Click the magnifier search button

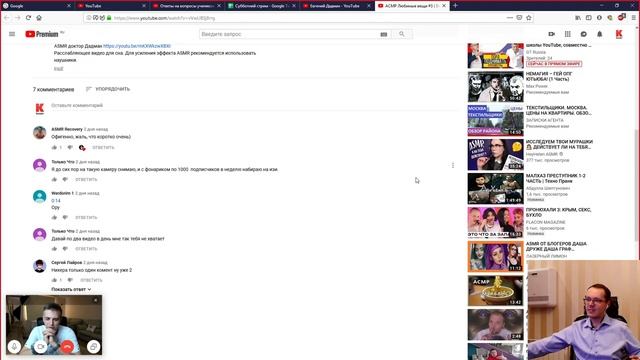(x=402, y=34)
